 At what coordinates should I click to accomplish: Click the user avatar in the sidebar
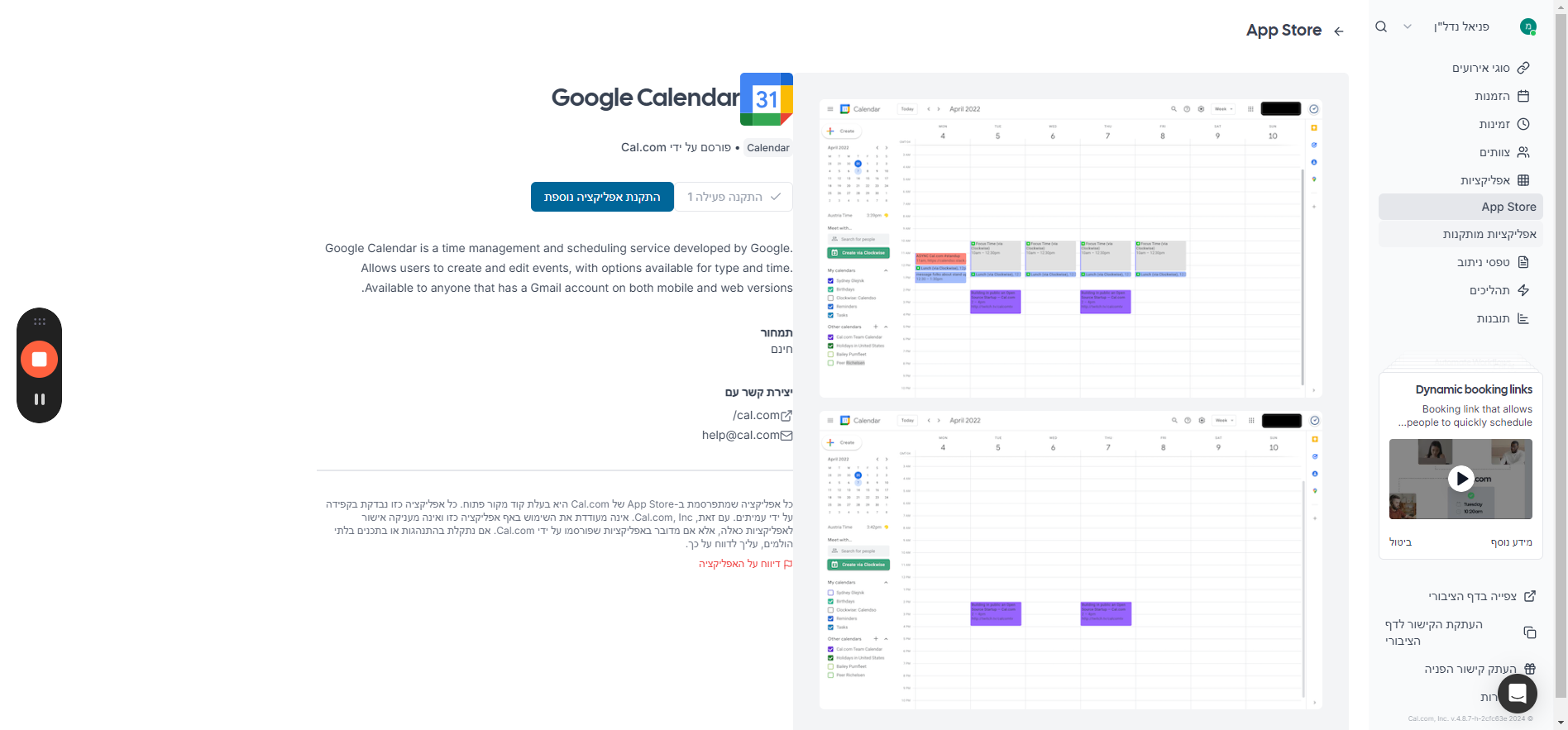pyautogui.click(x=1527, y=26)
